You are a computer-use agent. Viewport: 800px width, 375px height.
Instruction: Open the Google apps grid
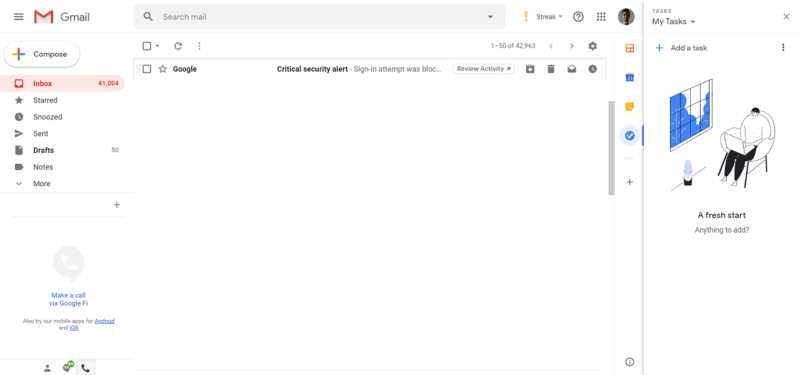(x=601, y=17)
